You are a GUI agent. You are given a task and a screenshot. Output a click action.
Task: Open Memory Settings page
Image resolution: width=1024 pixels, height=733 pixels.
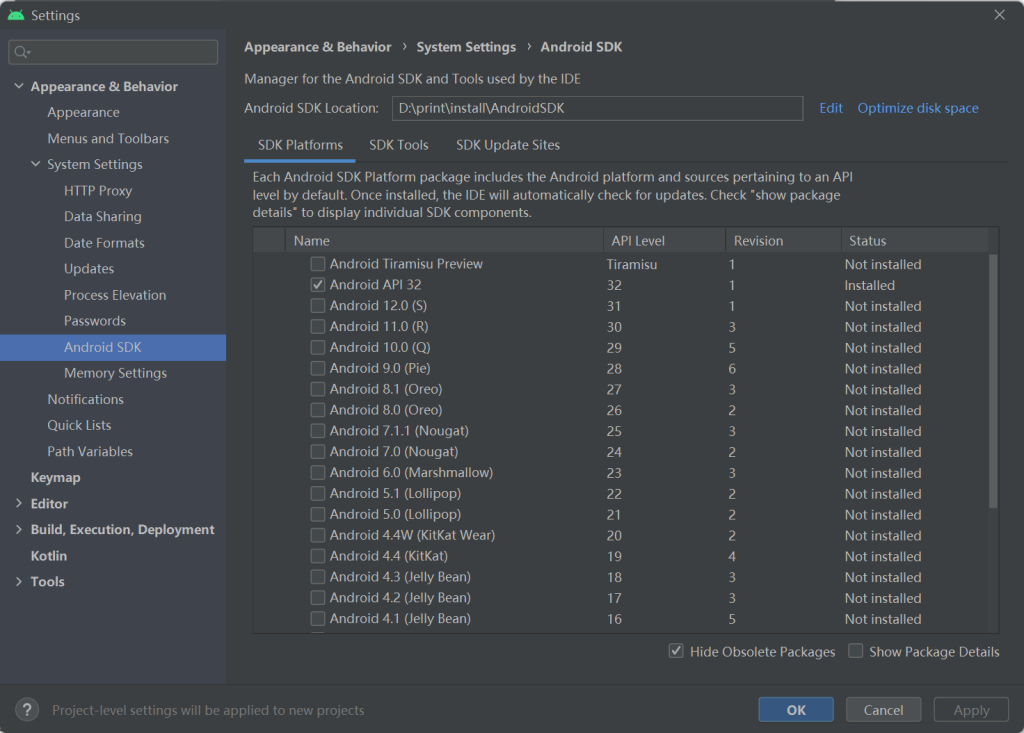pyautogui.click(x=115, y=373)
